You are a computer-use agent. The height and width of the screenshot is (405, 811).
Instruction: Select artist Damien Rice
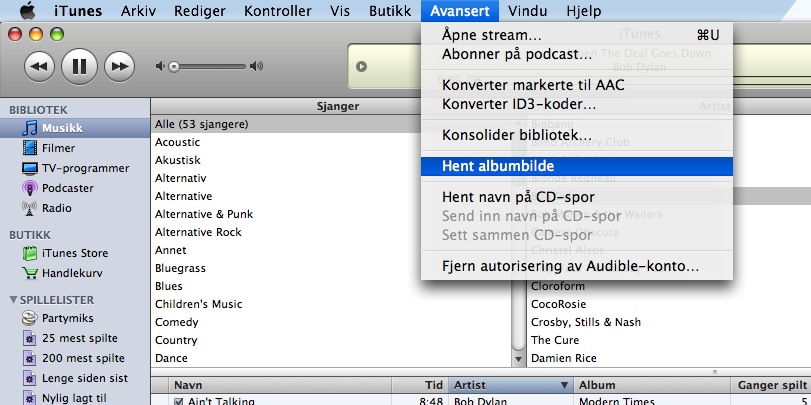point(669,358)
